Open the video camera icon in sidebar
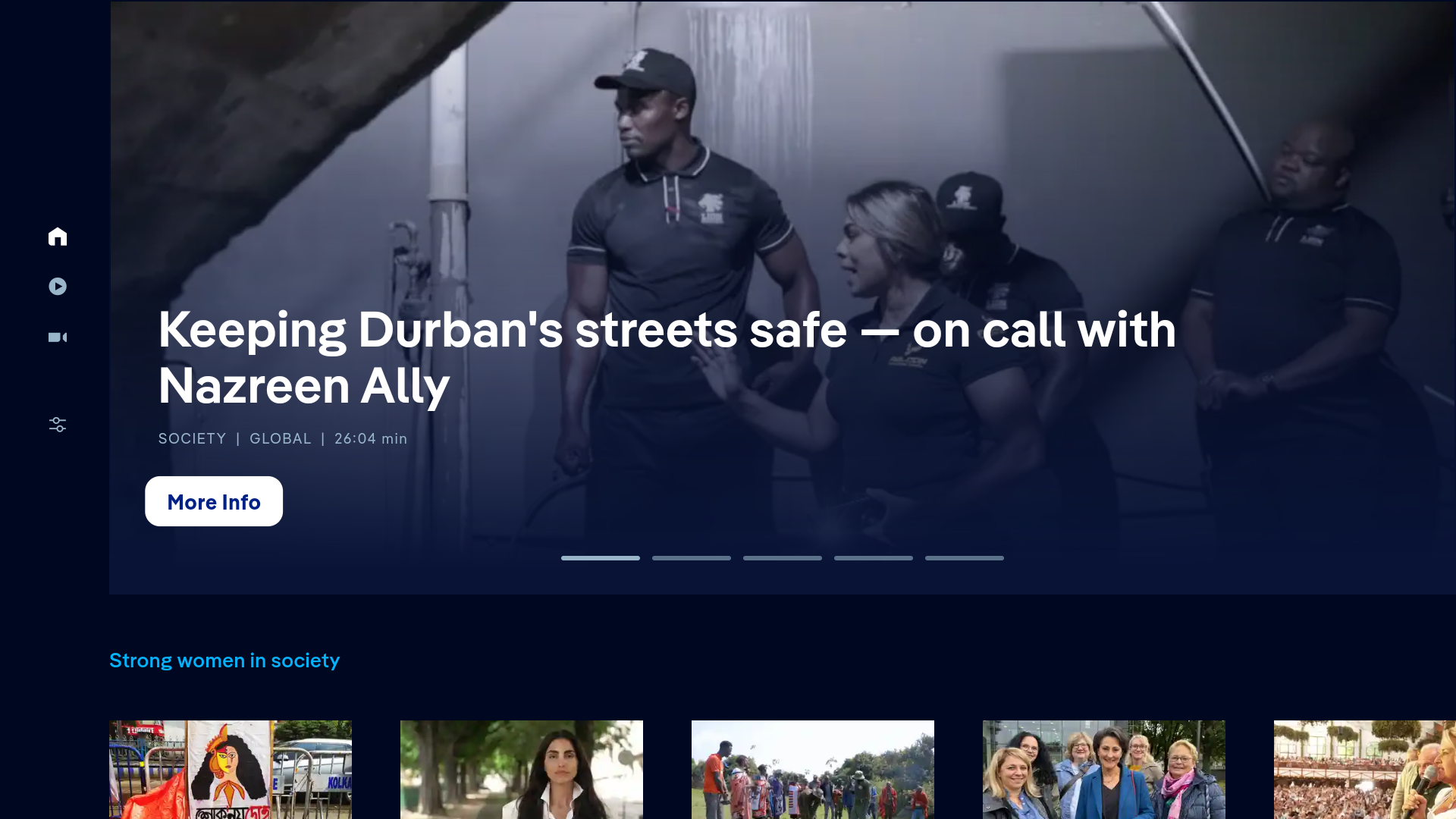This screenshot has height=819, width=1456. point(58,337)
